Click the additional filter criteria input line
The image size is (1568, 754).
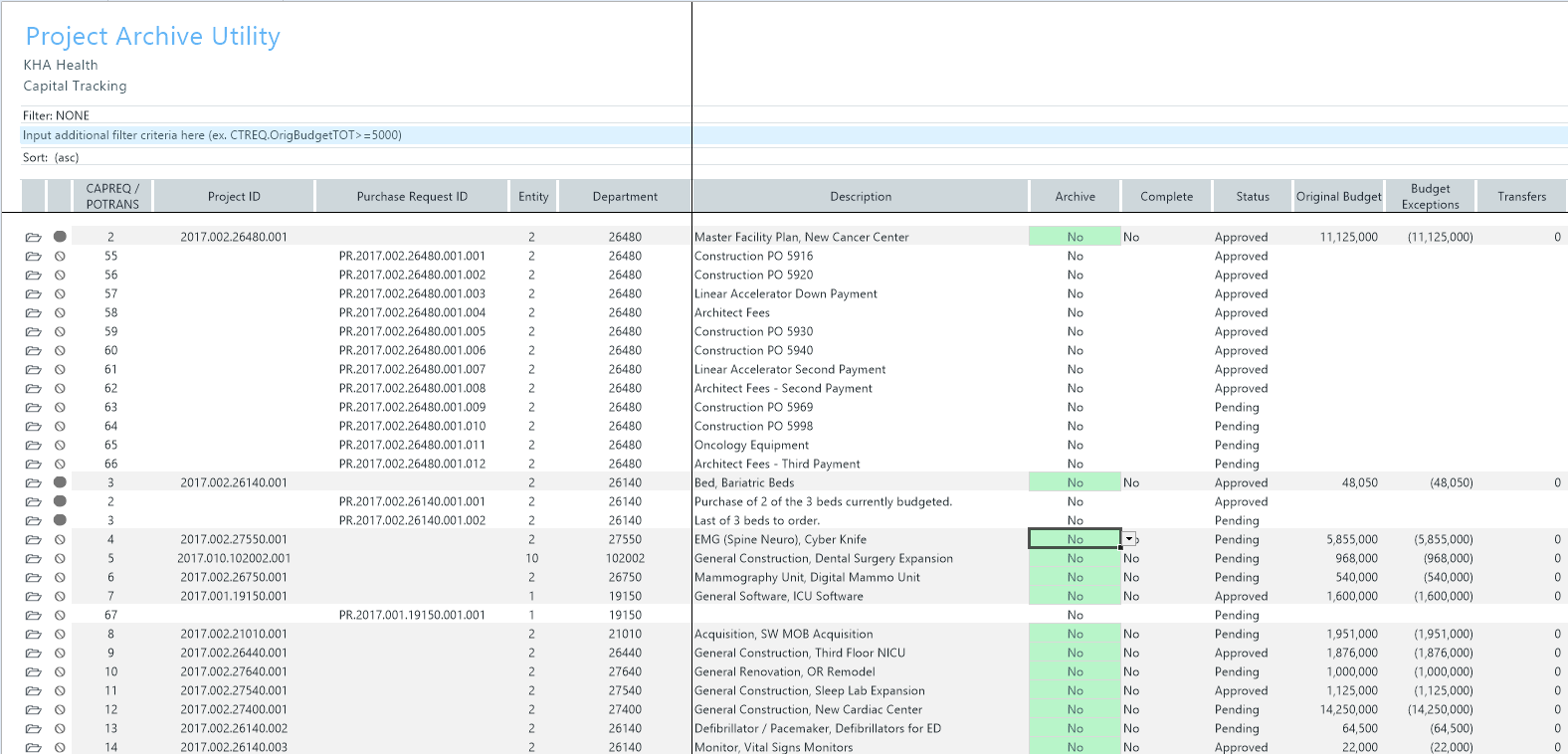[794, 135]
